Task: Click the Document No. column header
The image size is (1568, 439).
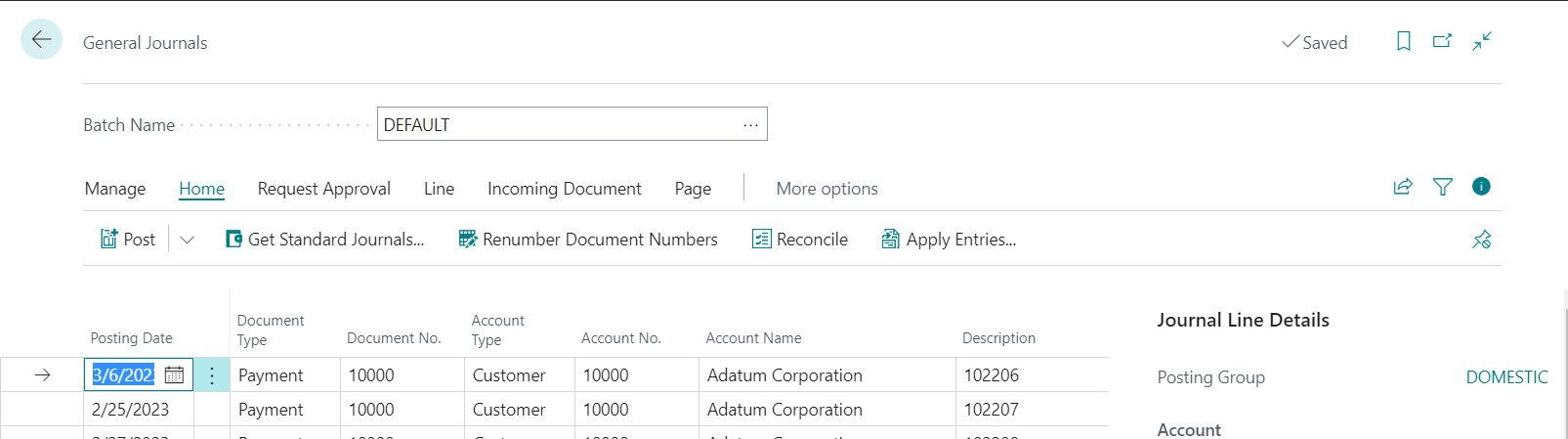Action: click(394, 338)
